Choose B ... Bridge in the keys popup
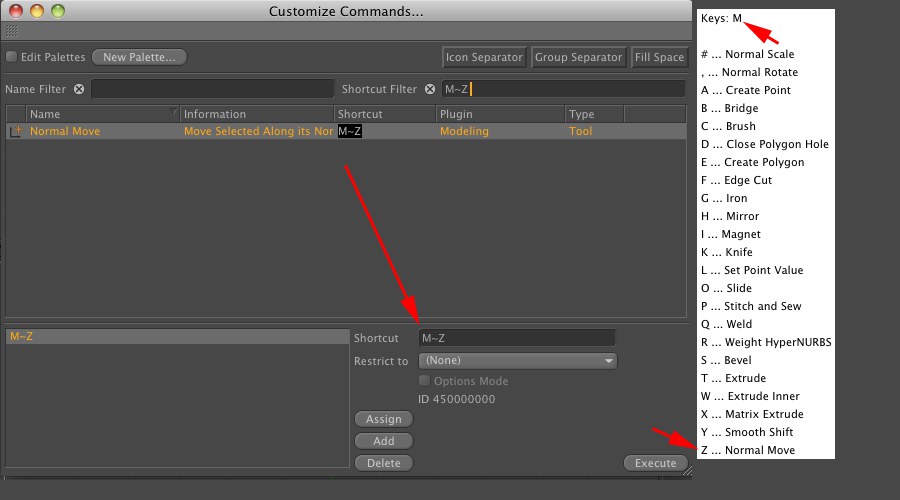 tap(730, 108)
